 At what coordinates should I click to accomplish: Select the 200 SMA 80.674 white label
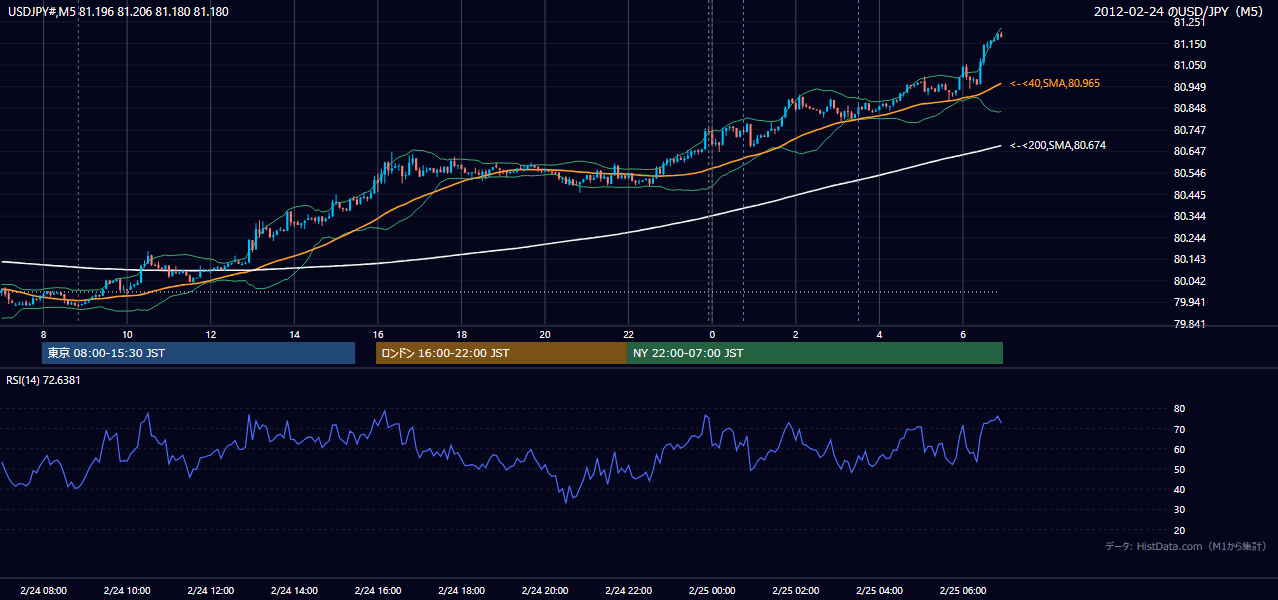[x=1058, y=145]
